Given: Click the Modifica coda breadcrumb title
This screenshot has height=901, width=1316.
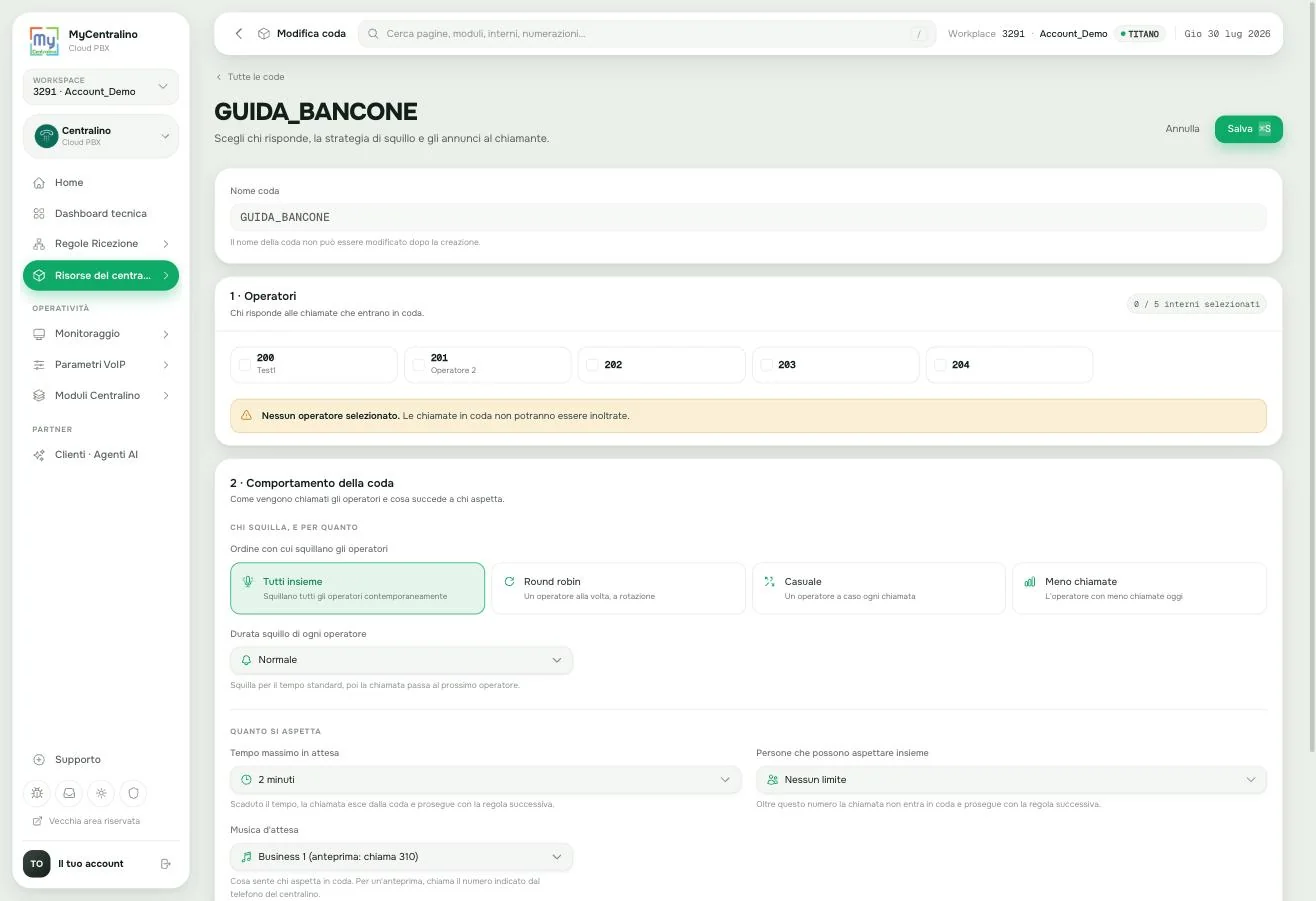Looking at the screenshot, I should 311,34.
